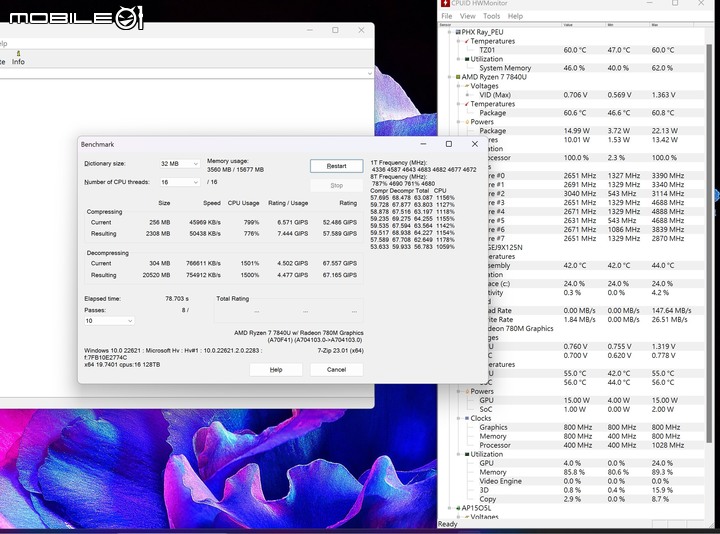Collapse the PHX Ray_PEU tree node
720x534 pixels.
[450, 32]
